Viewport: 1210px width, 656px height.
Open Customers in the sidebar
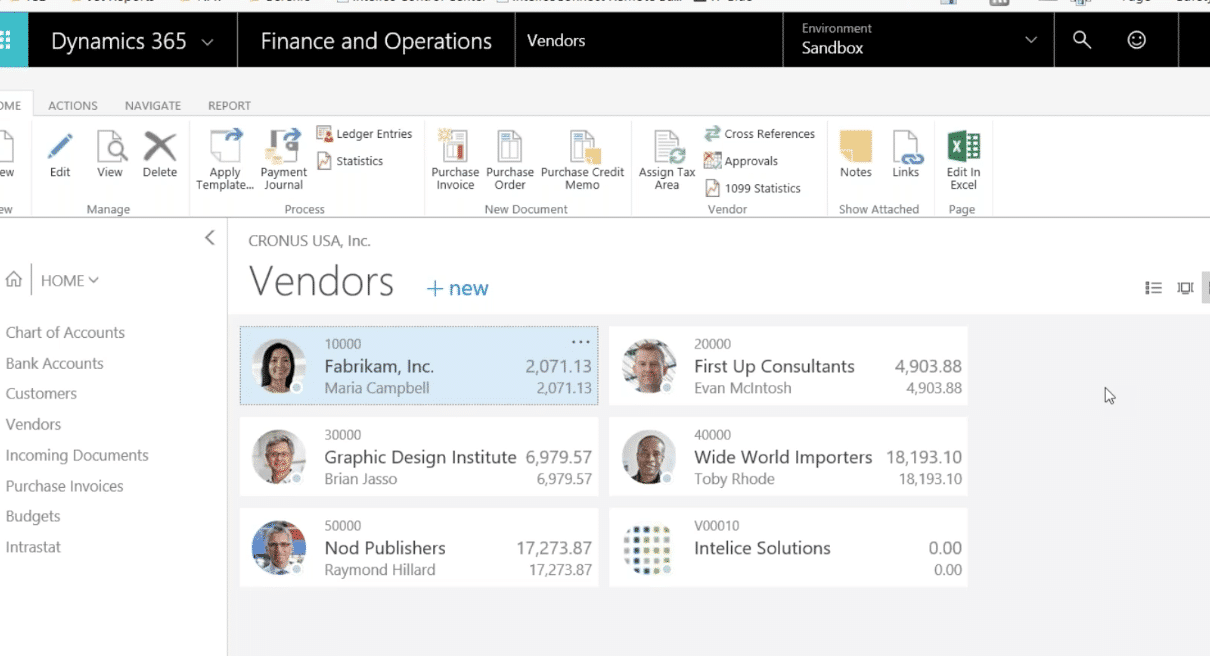[x=41, y=394]
